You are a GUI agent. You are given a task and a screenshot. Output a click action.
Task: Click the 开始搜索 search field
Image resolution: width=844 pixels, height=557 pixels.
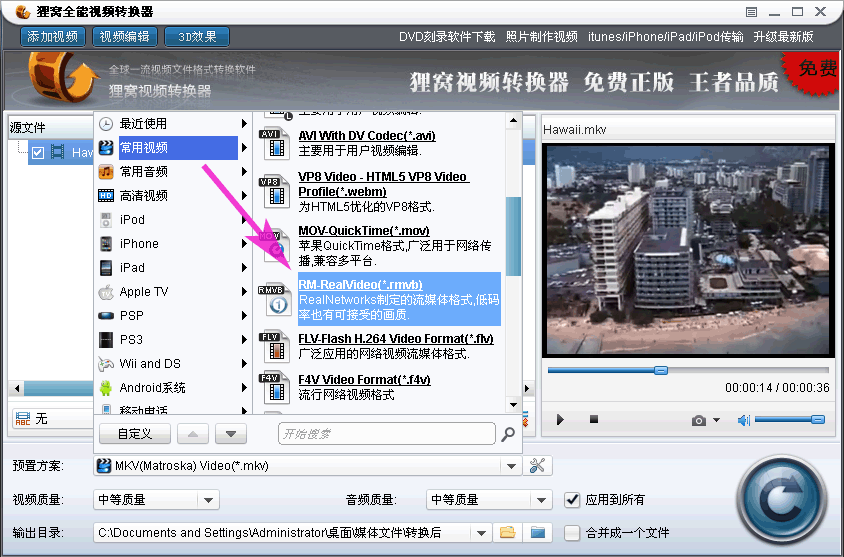[386, 434]
